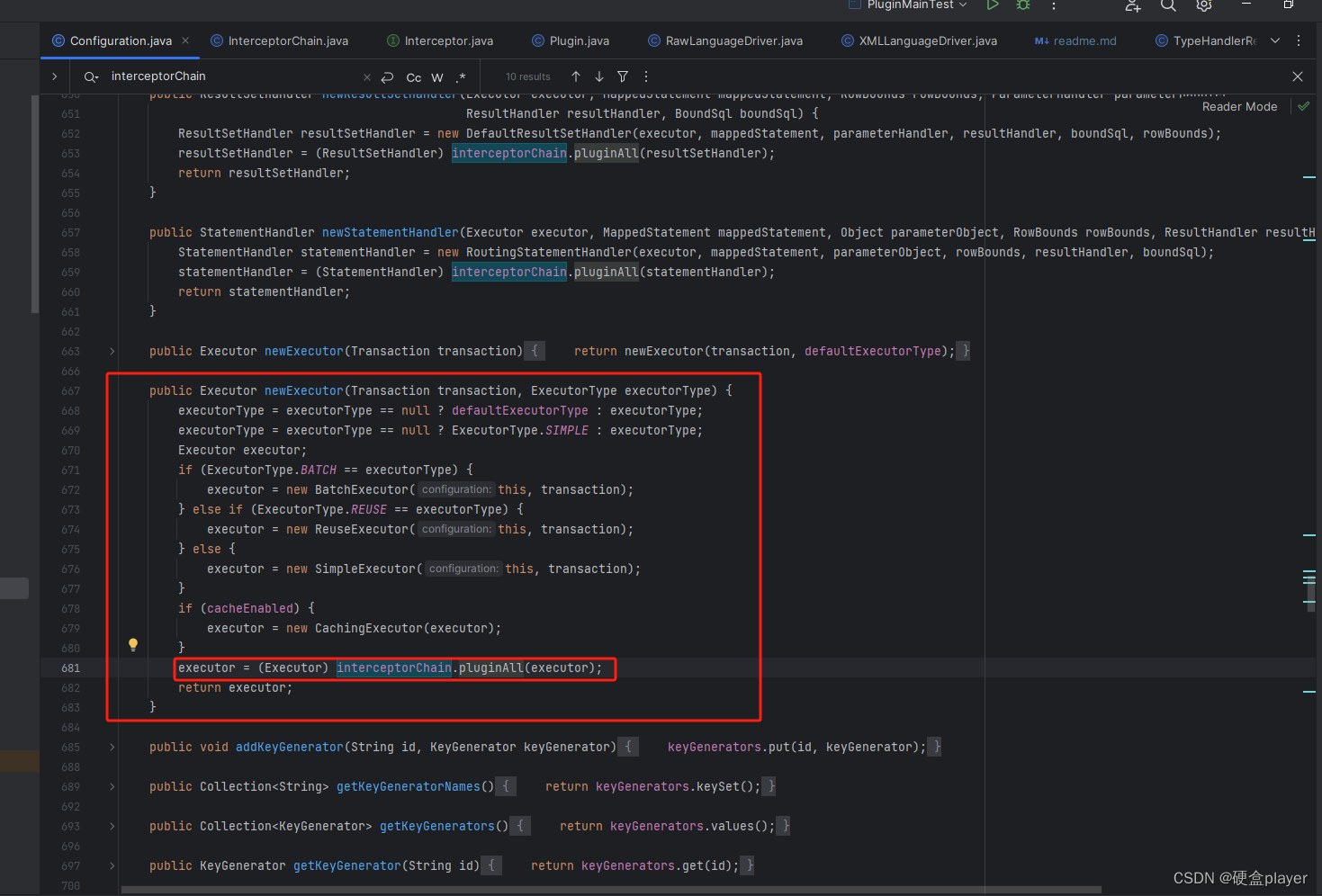Screen dimensions: 1322x896
Task: Expand folded addKeyGenerator method at line 685
Action: (x=112, y=747)
